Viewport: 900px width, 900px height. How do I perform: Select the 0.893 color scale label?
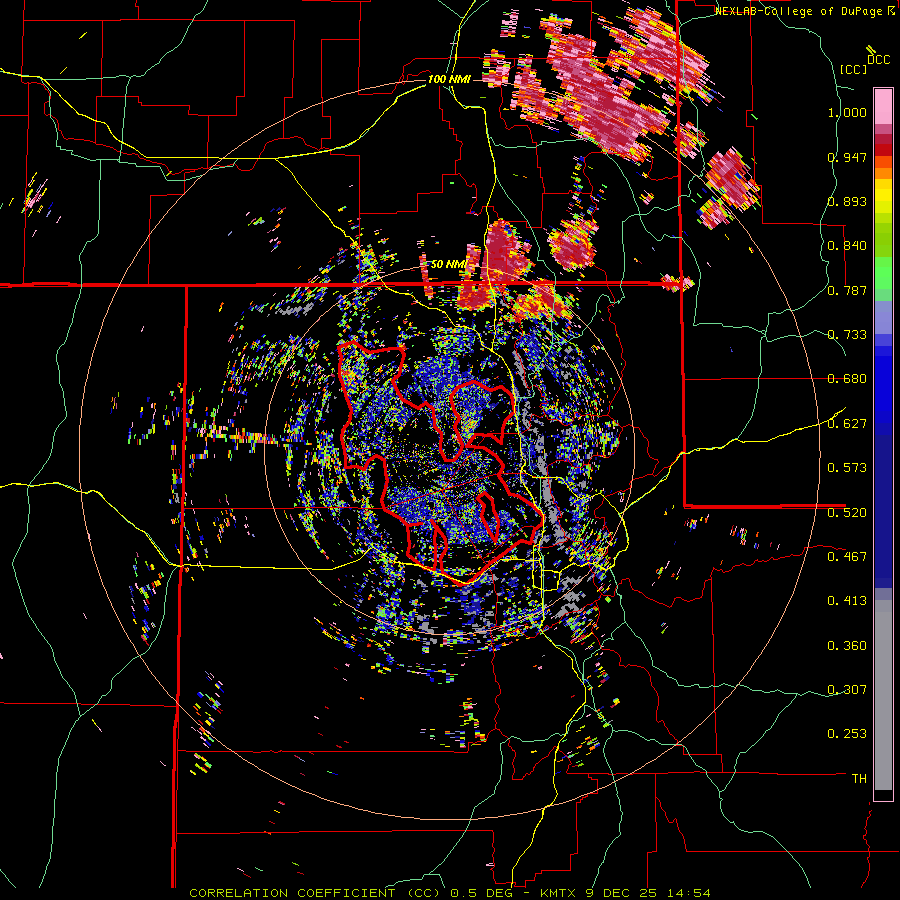(x=847, y=201)
